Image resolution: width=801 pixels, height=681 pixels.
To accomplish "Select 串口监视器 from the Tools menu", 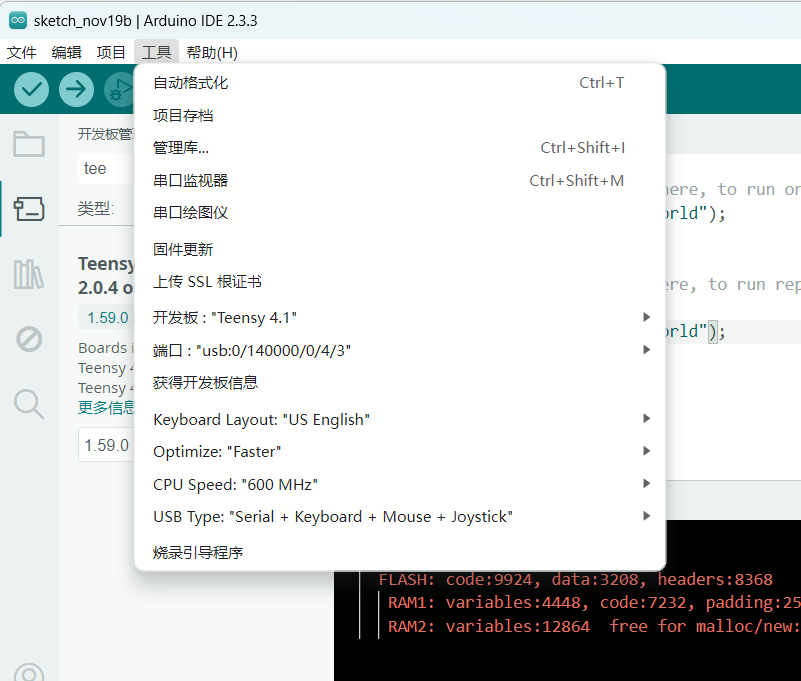I will tap(191, 181).
